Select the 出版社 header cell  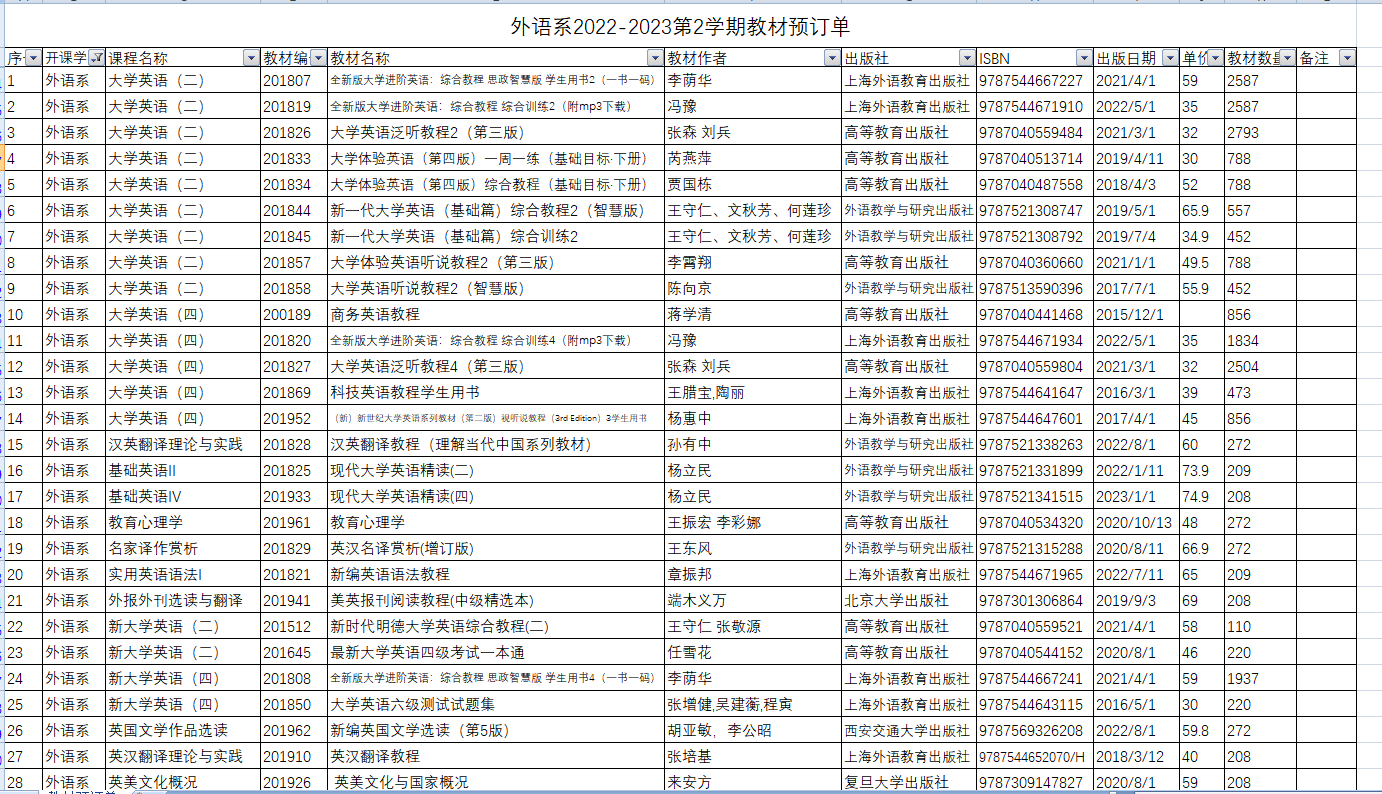click(x=909, y=58)
